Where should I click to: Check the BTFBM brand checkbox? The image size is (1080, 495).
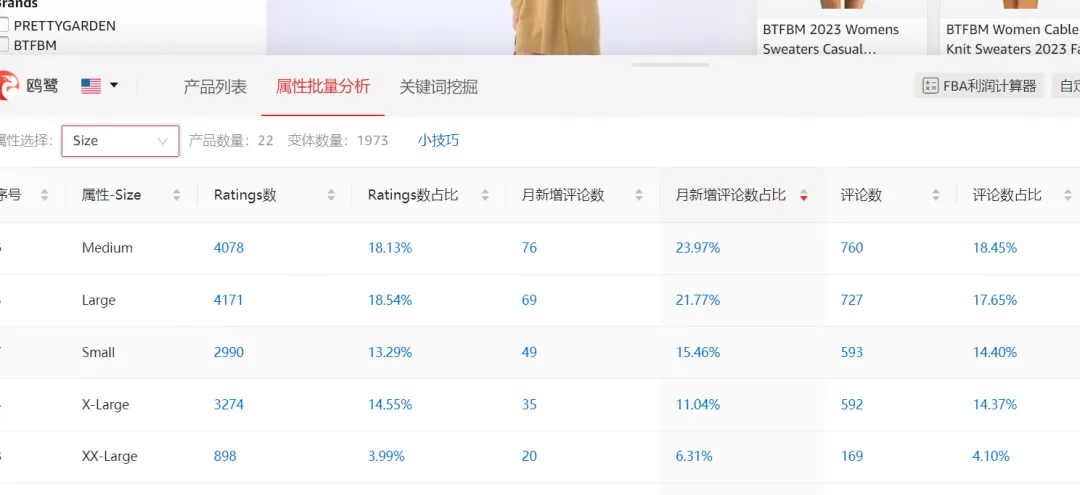click(x=3, y=45)
